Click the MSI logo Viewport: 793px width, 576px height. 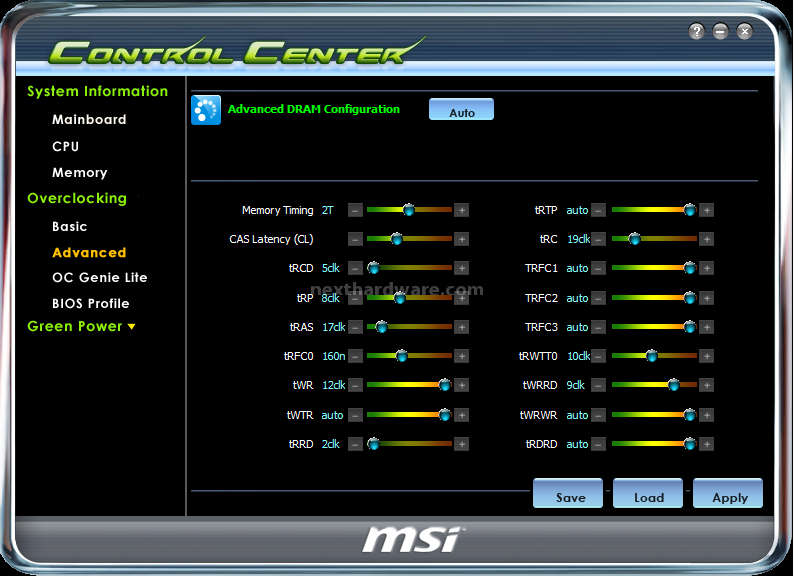pyautogui.click(x=412, y=540)
